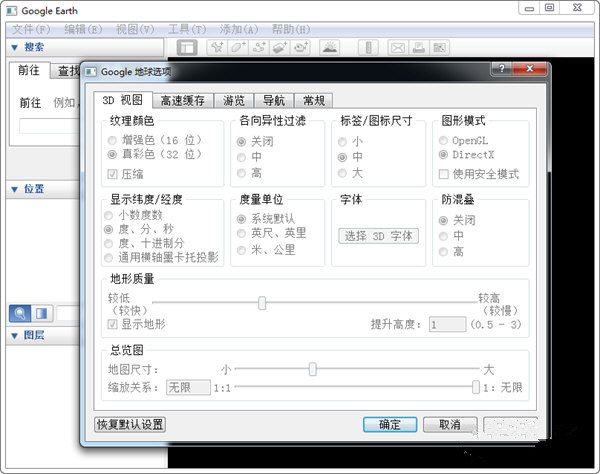Switch to the 高速缓存 tab
This screenshot has width=600, height=474.
pos(183,101)
